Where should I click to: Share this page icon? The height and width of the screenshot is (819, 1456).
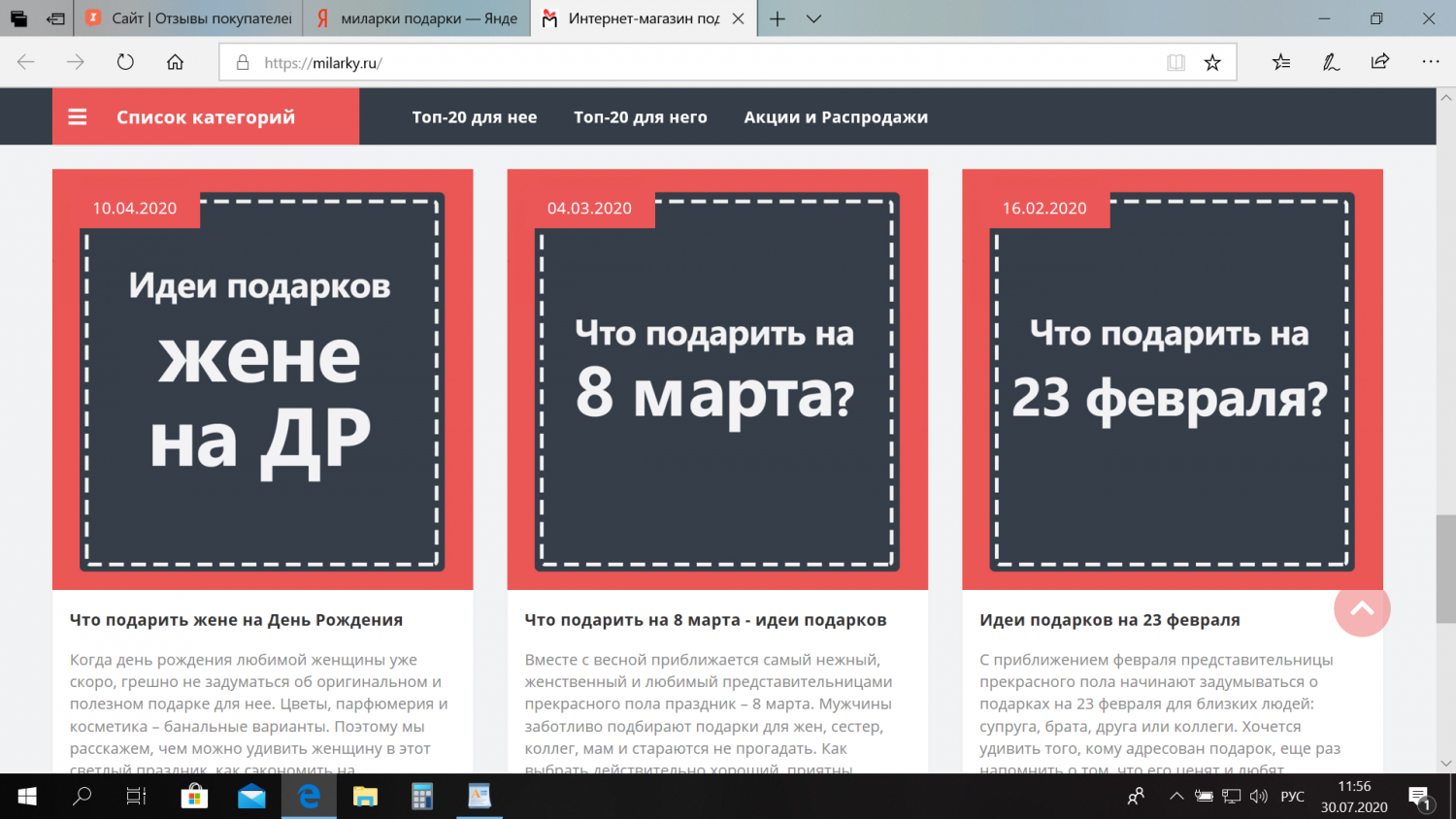click(x=1380, y=62)
